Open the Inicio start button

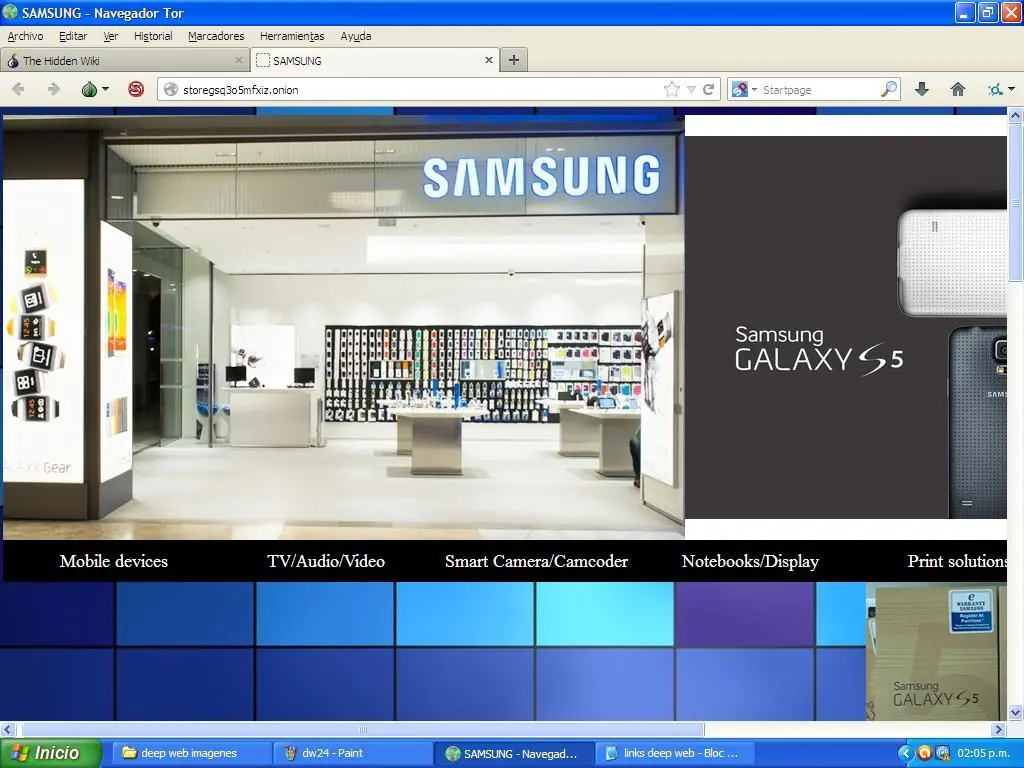point(51,753)
